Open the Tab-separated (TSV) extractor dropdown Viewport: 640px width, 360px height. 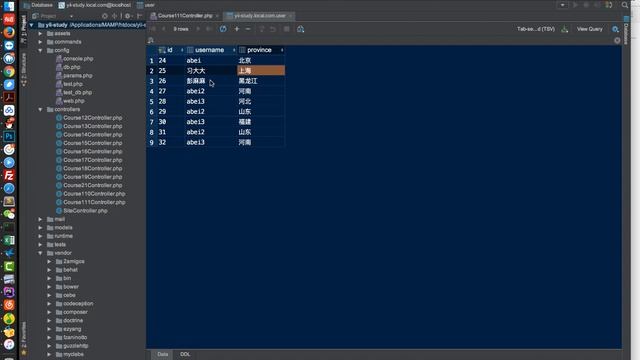click(536, 29)
